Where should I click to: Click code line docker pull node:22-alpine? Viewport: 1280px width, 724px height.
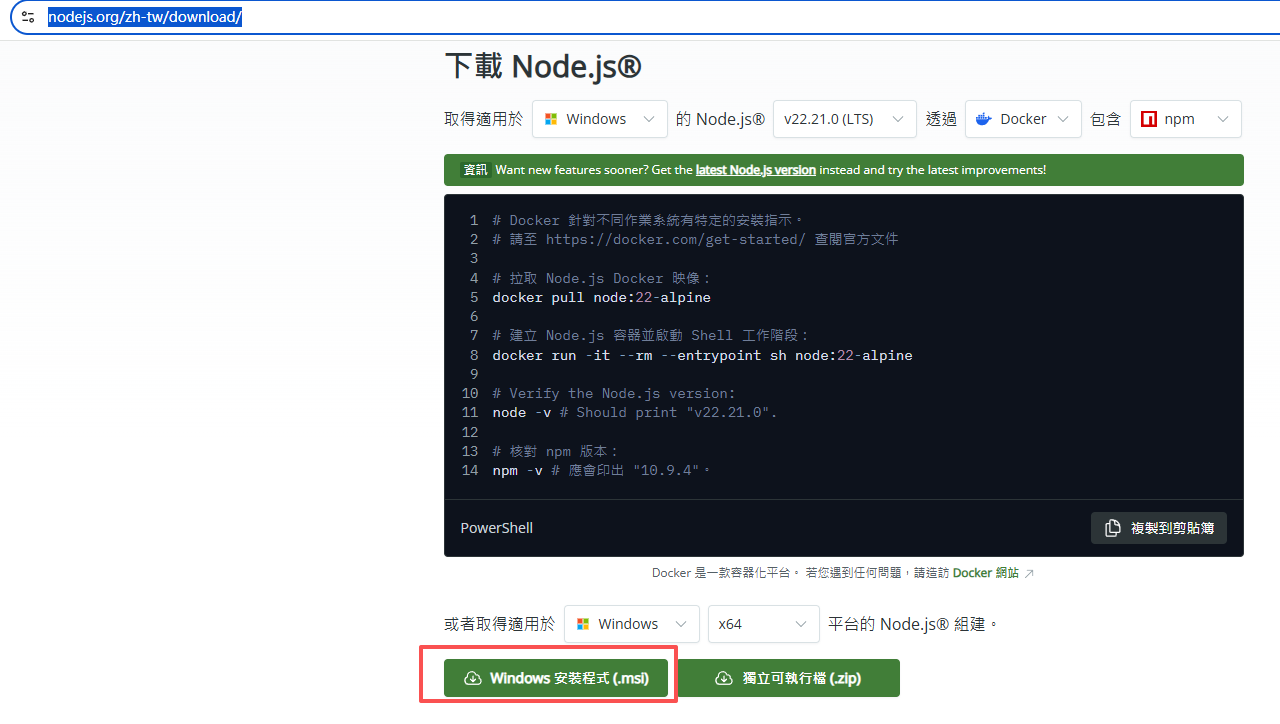point(602,297)
